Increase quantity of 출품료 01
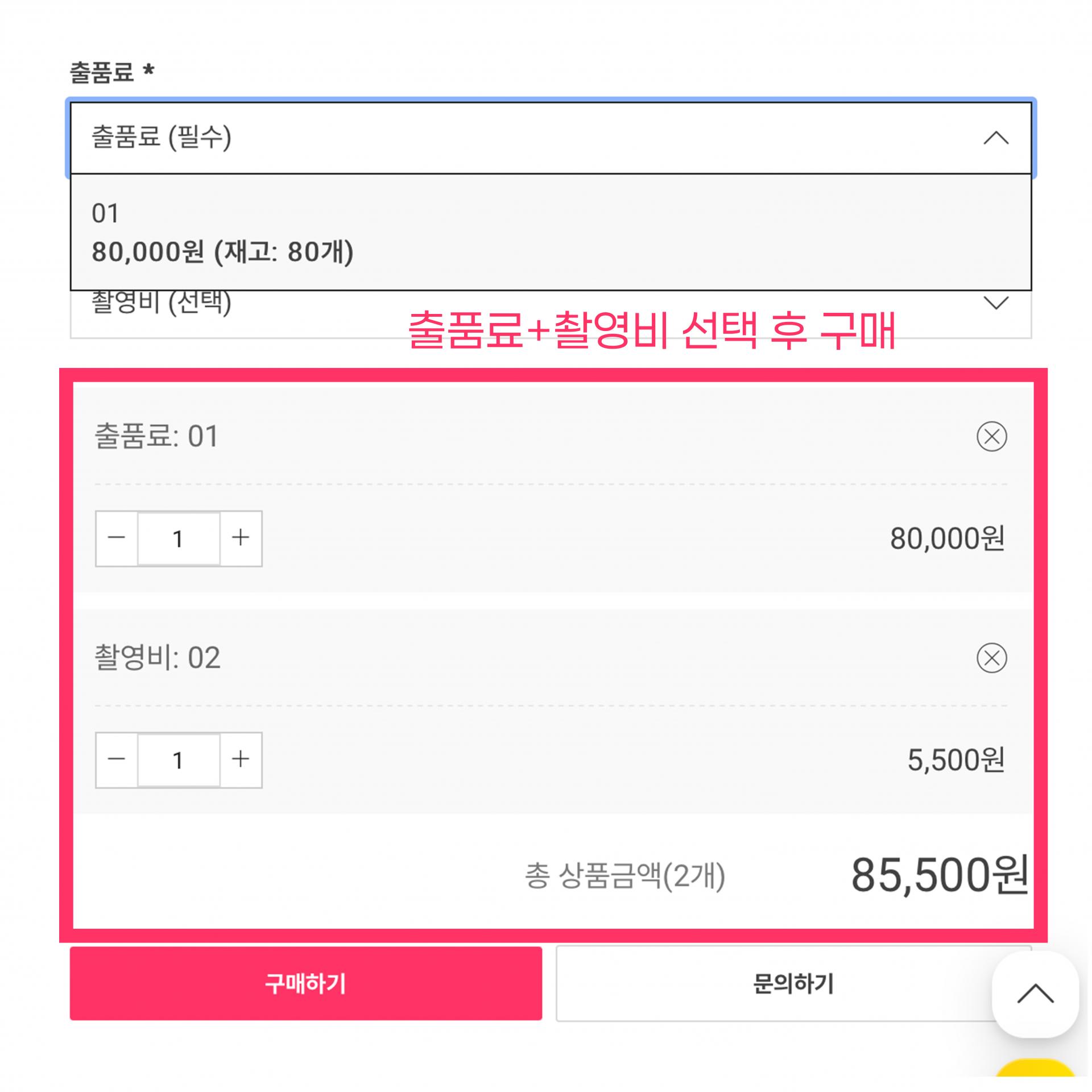This screenshot has height=1092, width=1092. (x=241, y=538)
